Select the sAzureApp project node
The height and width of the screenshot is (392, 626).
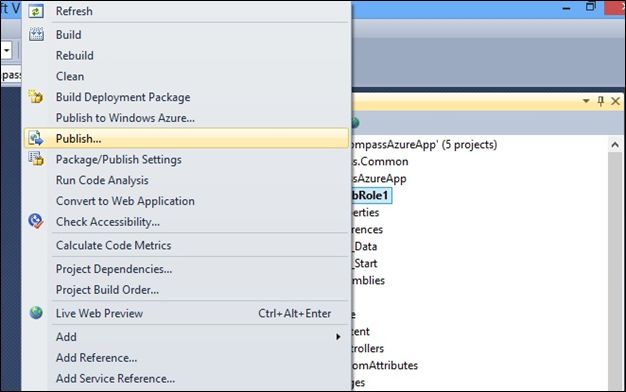click(x=379, y=178)
